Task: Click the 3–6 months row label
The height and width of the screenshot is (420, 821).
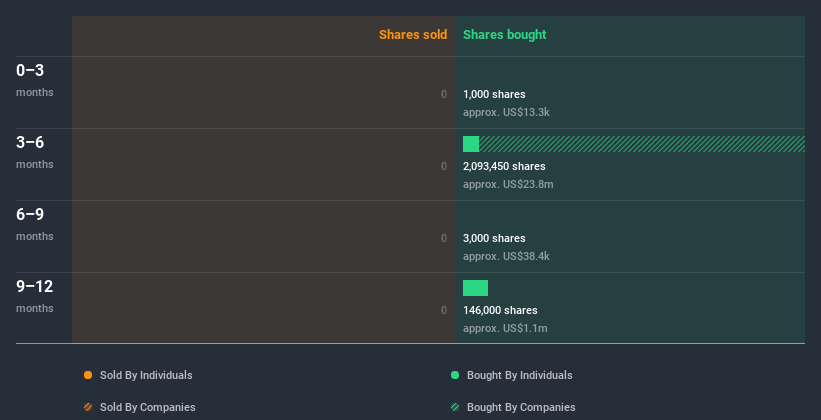Action: click(x=35, y=152)
